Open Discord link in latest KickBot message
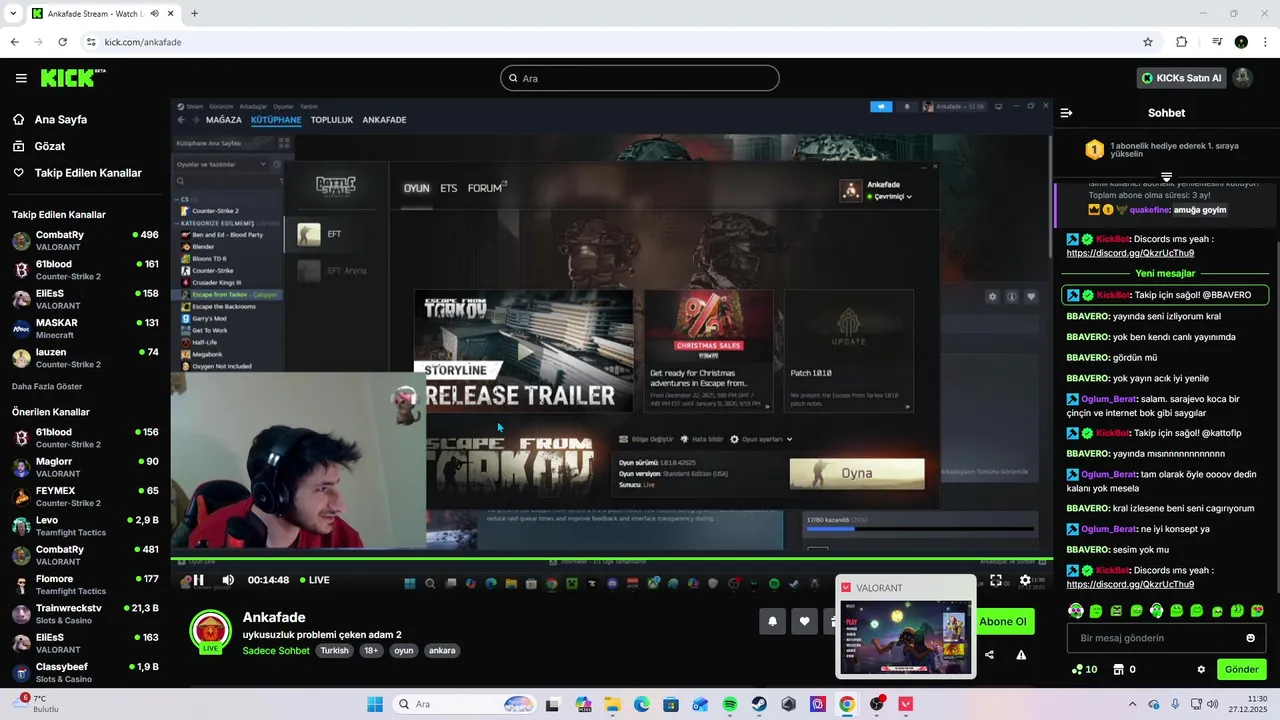This screenshot has height=720, width=1280. (x=1130, y=584)
